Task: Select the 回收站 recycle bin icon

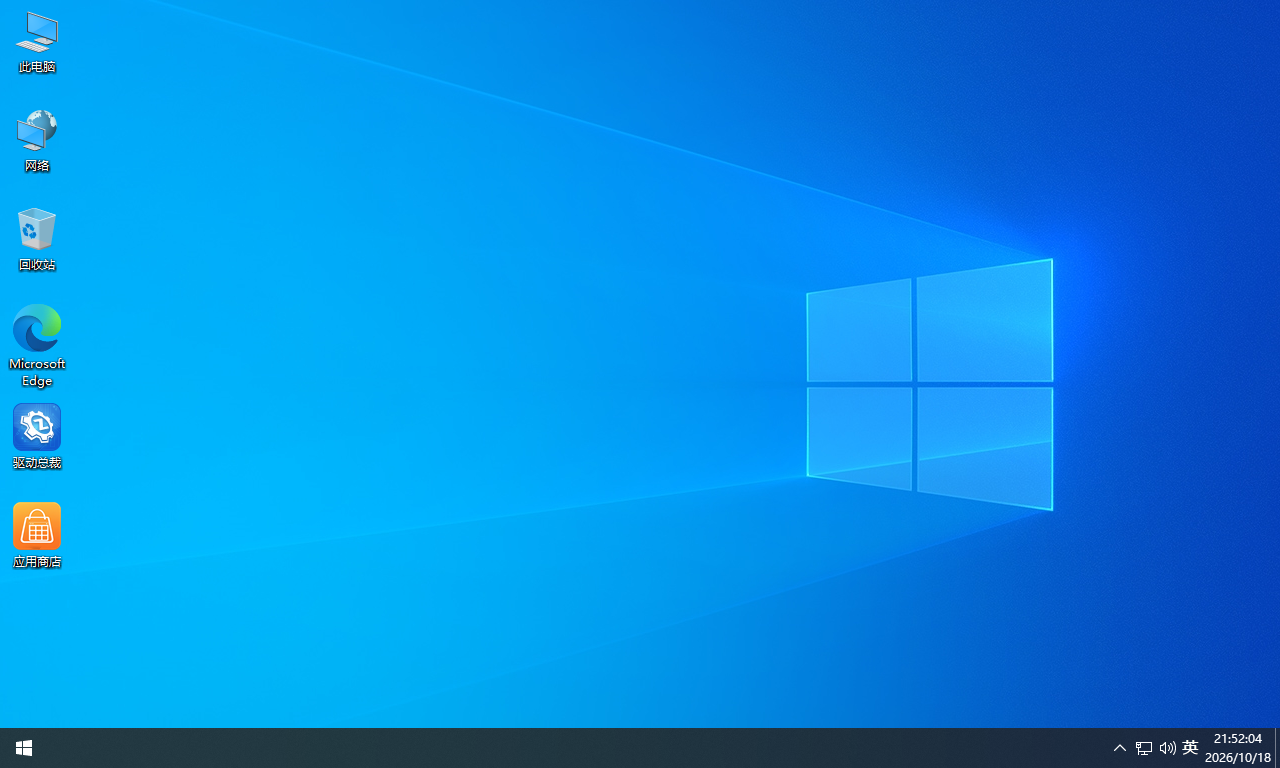Action: (x=37, y=240)
